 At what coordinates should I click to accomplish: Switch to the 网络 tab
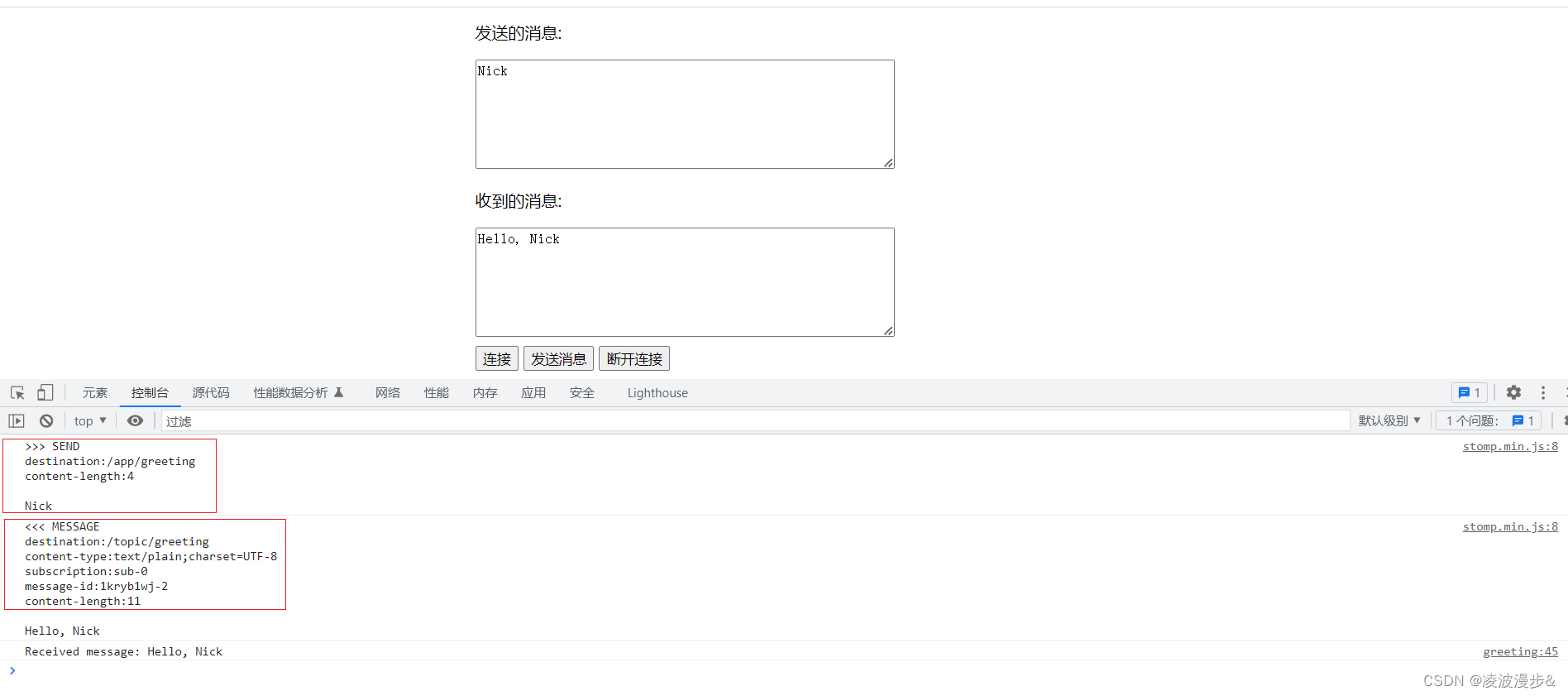click(388, 393)
